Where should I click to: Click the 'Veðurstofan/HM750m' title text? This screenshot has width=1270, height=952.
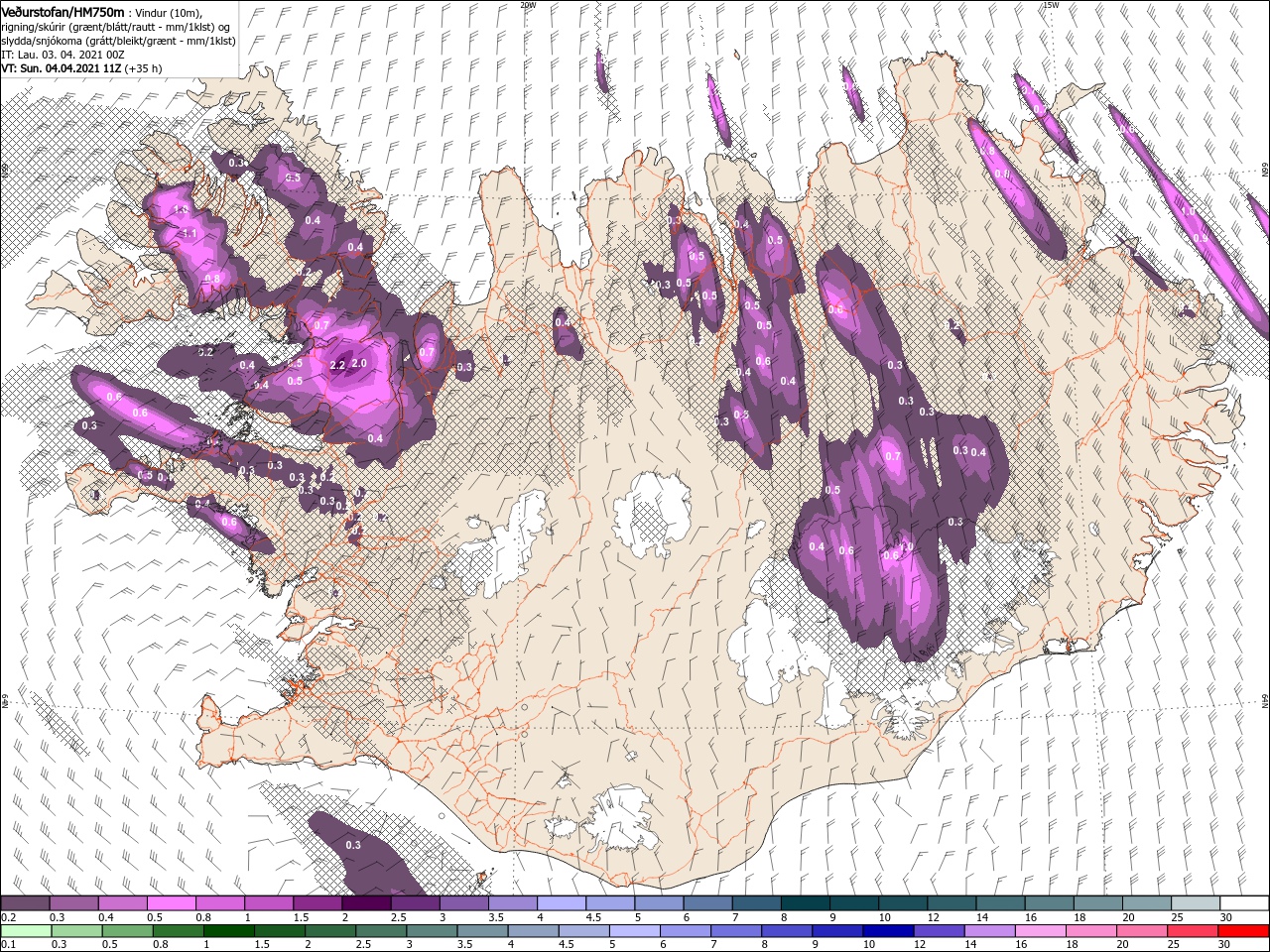(x=63, y=12)
